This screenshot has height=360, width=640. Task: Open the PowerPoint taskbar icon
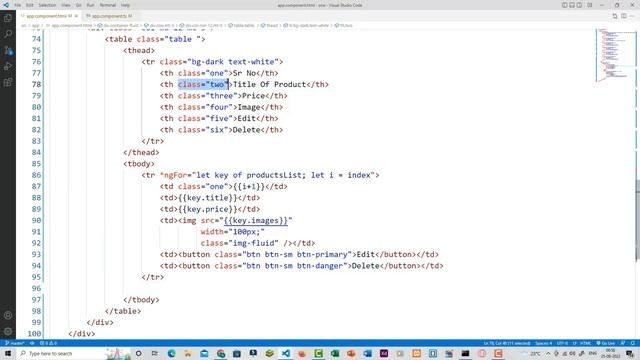[351, 353]
